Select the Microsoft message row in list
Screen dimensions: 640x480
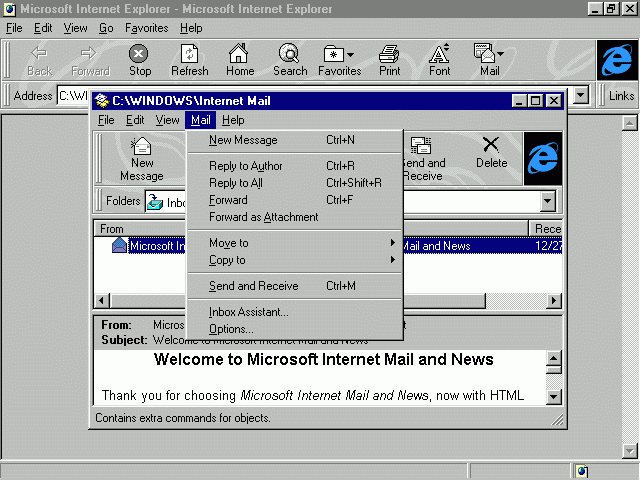(x=328, y=245)
